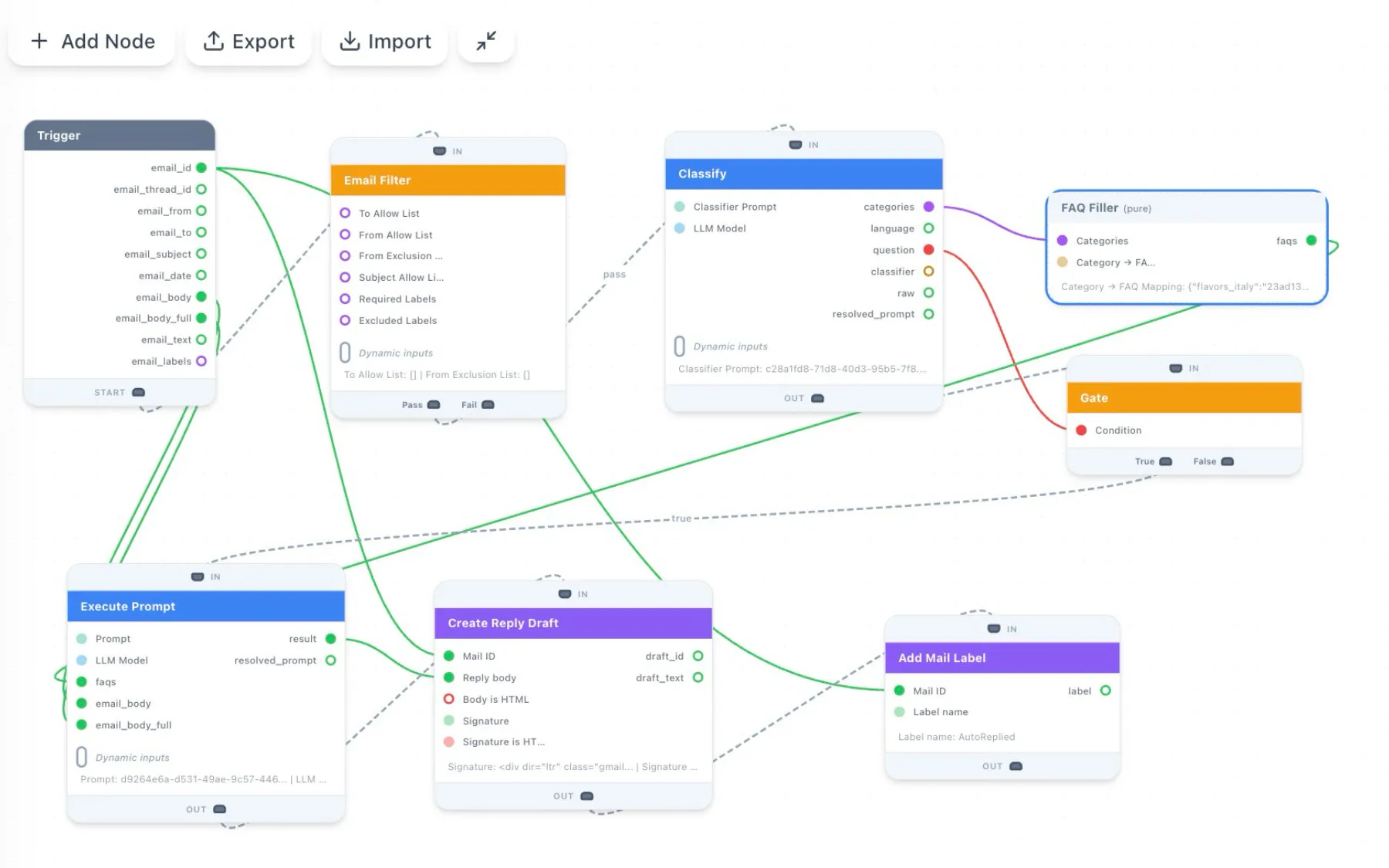Click the Condition input port on Gate node
The width and height of the screenshot is (1389, 868).
[x=1082, y=430]
